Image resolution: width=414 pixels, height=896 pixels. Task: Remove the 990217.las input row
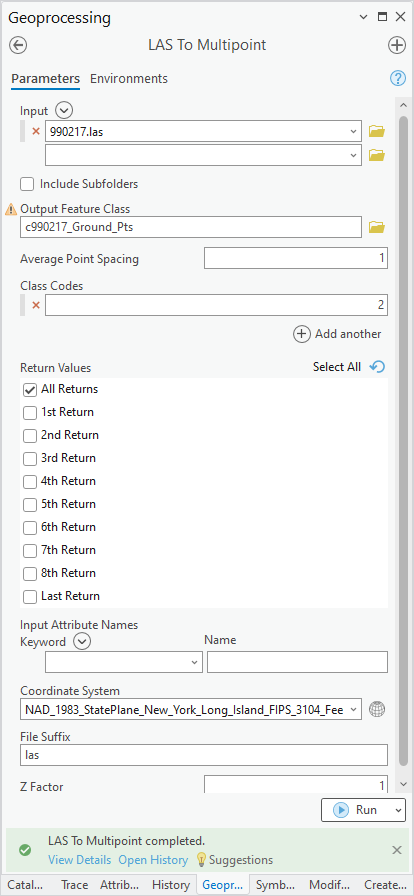point(36,131)
